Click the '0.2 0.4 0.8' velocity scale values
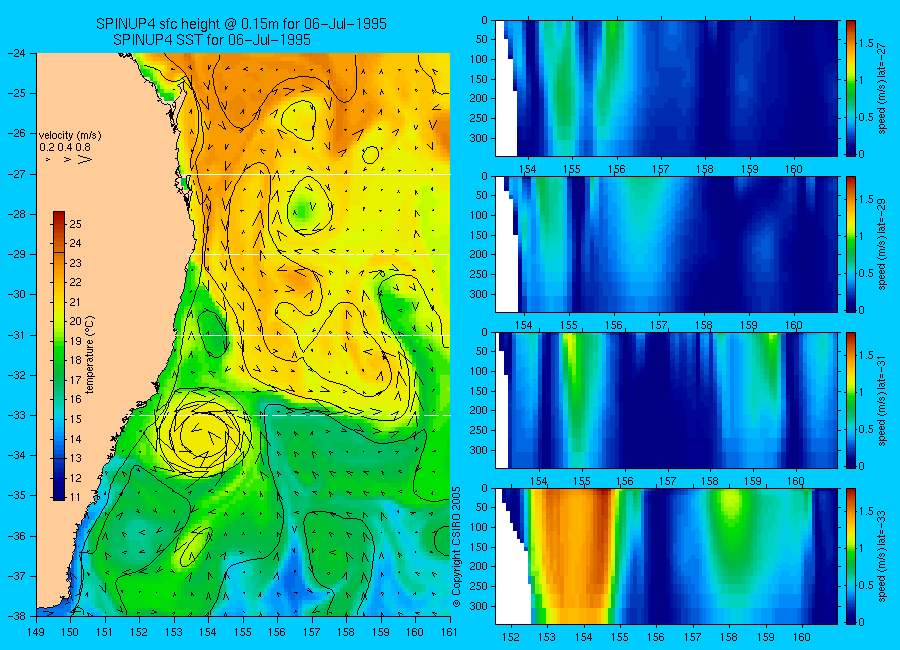 click(65, 147)
